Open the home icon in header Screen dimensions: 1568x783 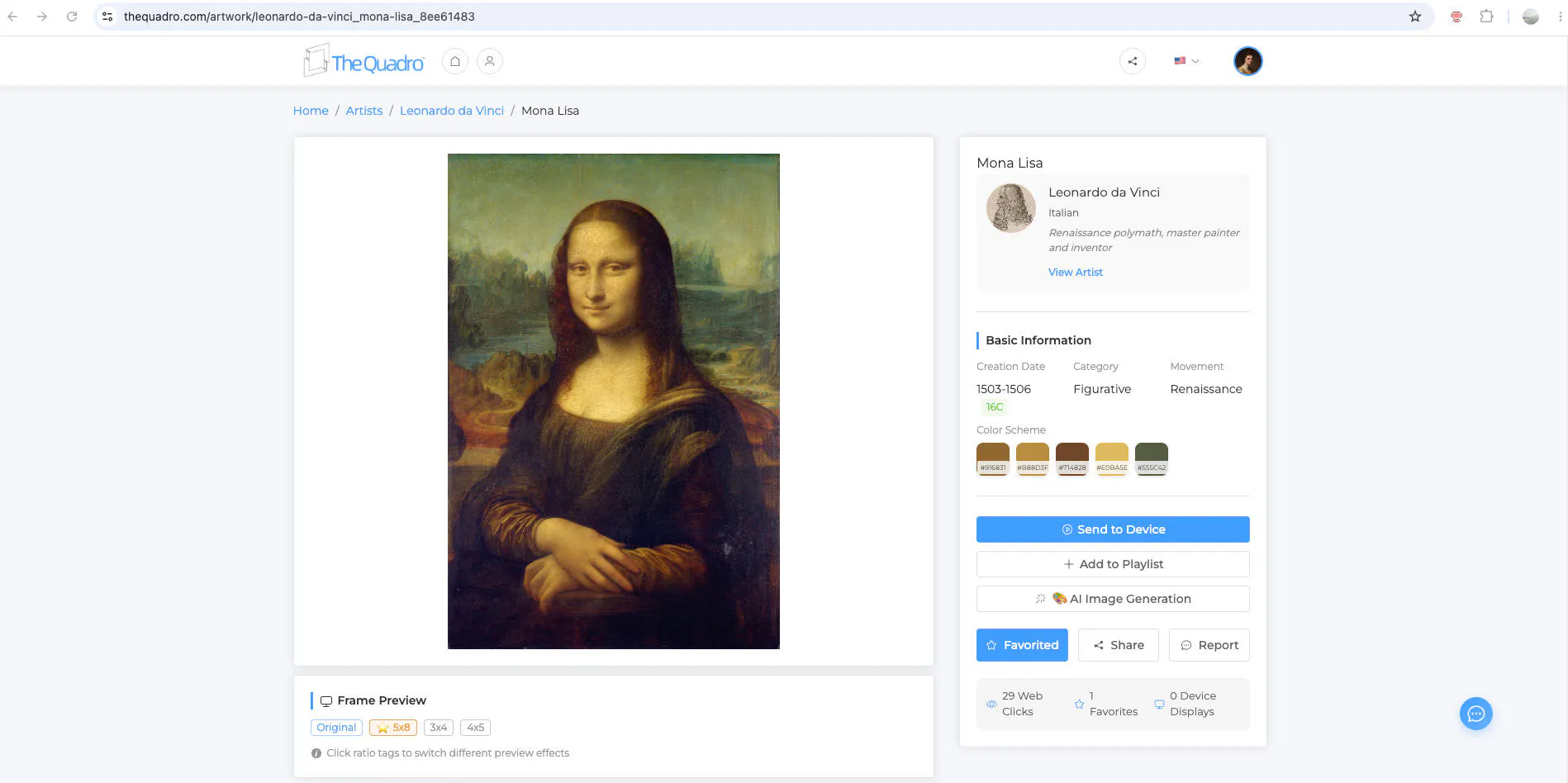455,61
